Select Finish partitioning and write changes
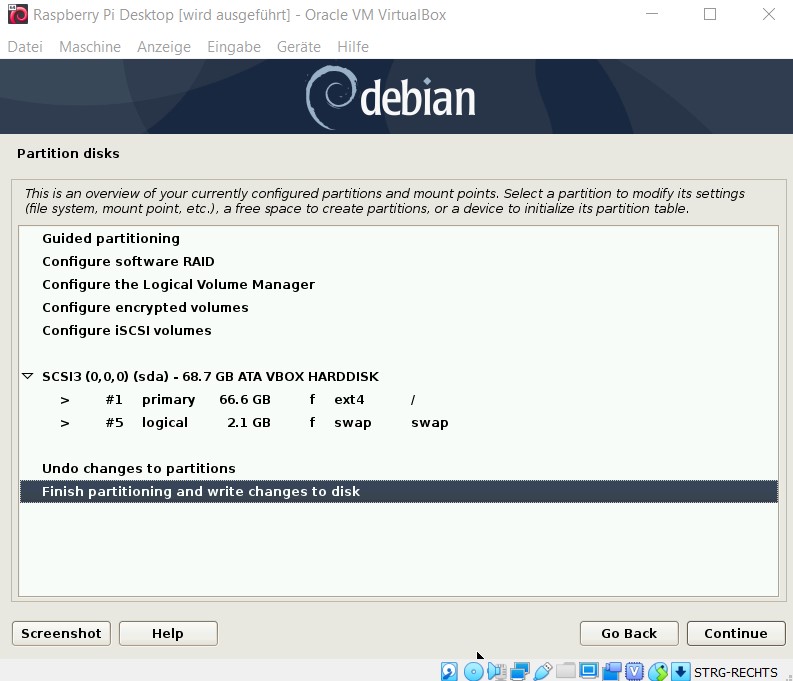This screenshot has height=681, width=793. pos(399,491)
